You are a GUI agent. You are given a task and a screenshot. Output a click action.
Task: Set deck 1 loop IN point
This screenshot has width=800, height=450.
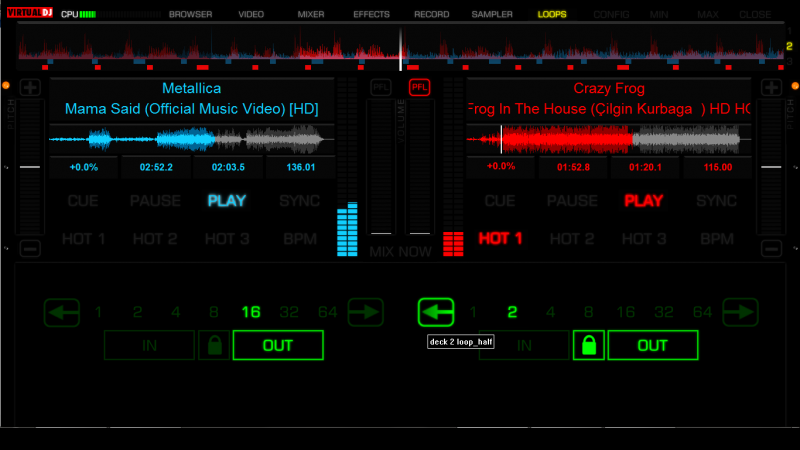149,345
